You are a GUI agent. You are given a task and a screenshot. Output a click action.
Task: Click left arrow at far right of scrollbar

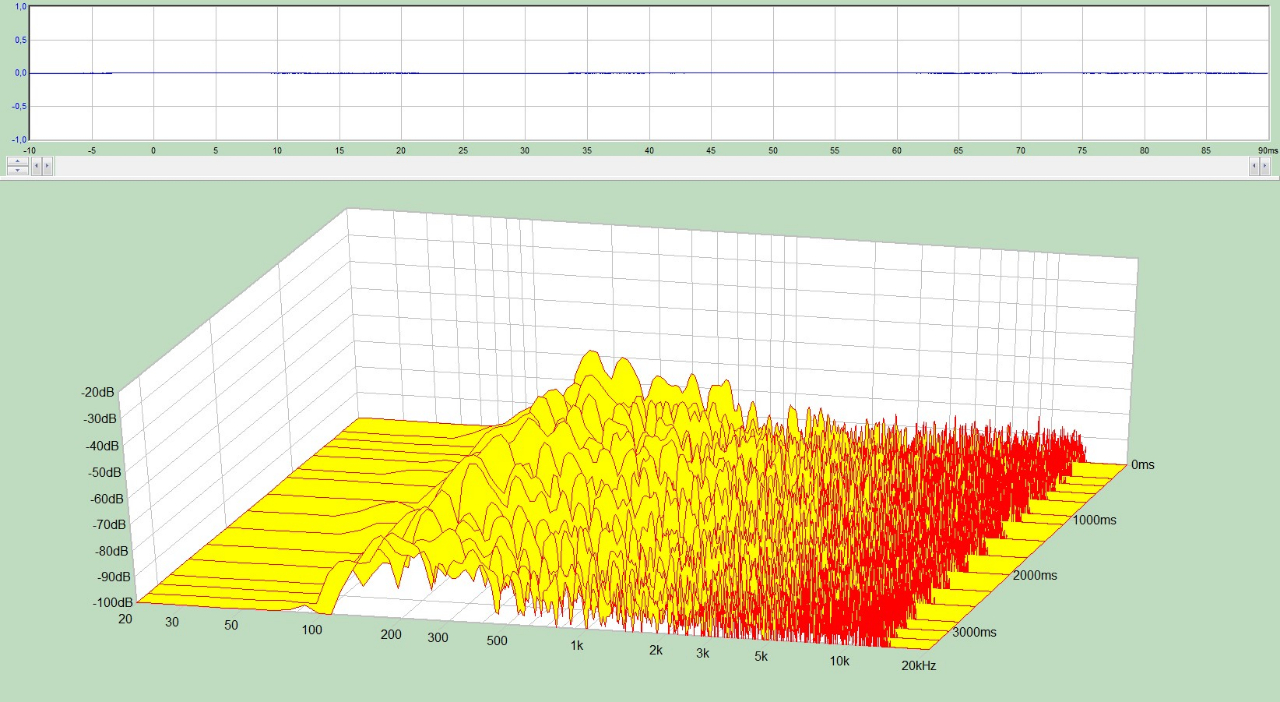1254,166
